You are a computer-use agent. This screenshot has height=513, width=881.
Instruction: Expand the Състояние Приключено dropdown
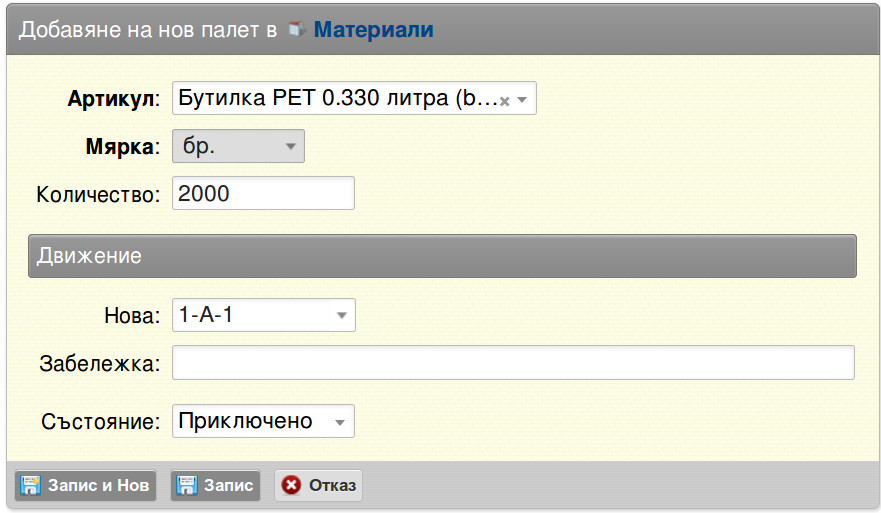tap(263, 421)
